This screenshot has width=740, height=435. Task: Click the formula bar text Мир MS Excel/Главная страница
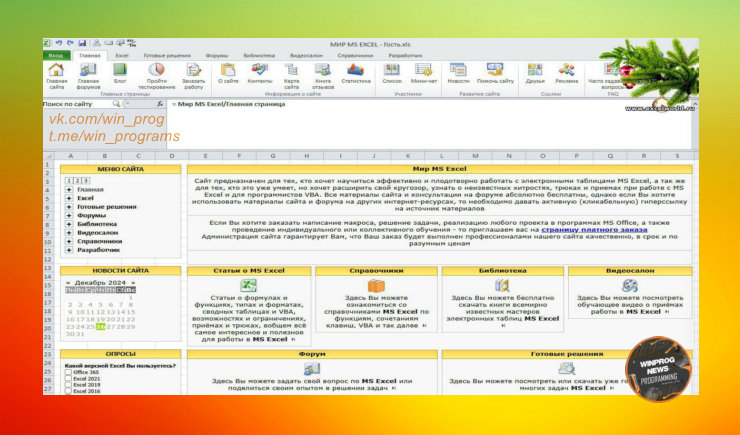[231, 104]
